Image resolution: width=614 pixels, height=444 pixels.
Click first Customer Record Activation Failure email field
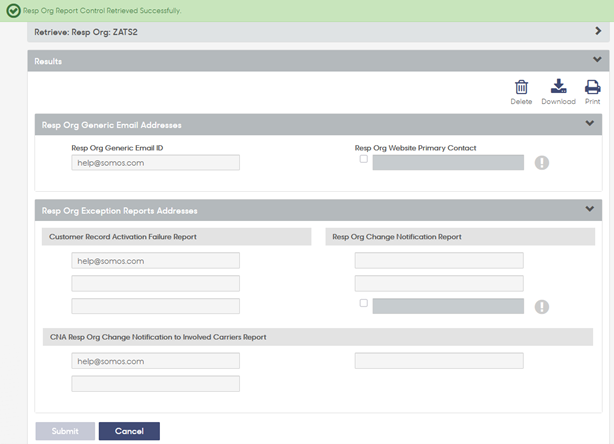[155, 260]
